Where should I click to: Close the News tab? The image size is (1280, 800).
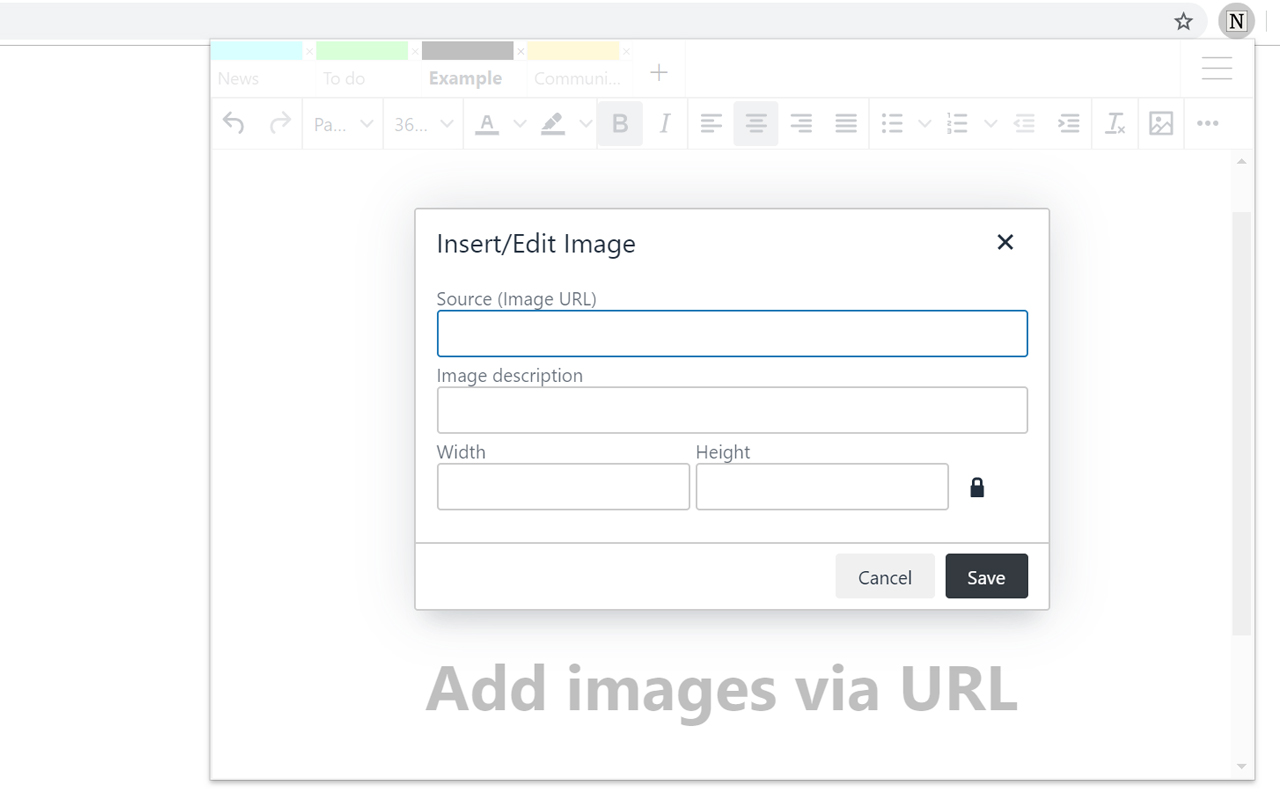[x=309, y=51]
